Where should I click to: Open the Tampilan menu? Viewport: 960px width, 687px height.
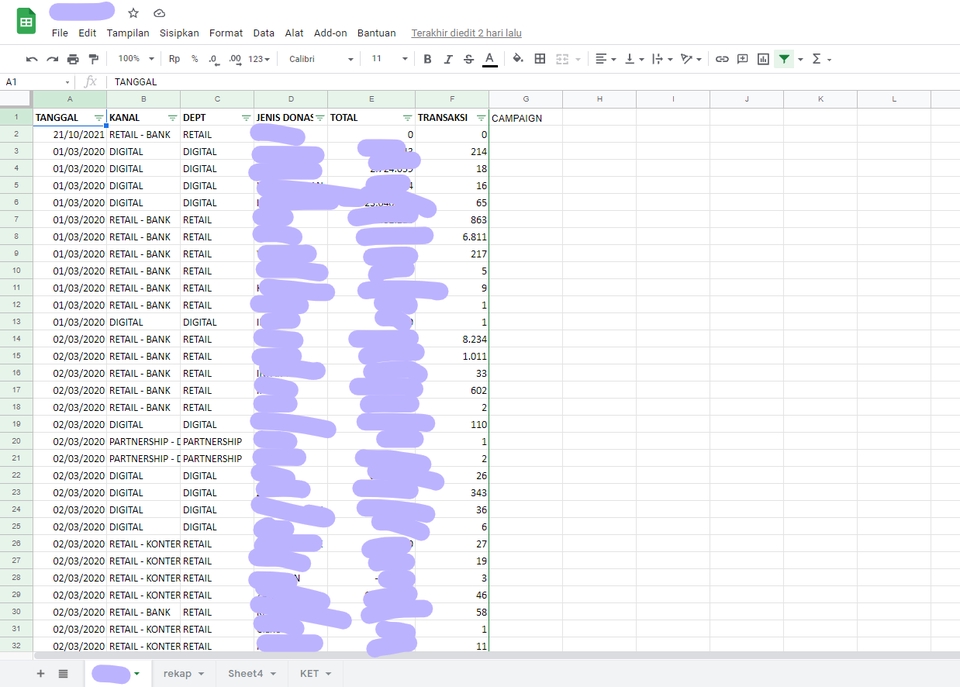pyautogui.click(x=128, y=33)
